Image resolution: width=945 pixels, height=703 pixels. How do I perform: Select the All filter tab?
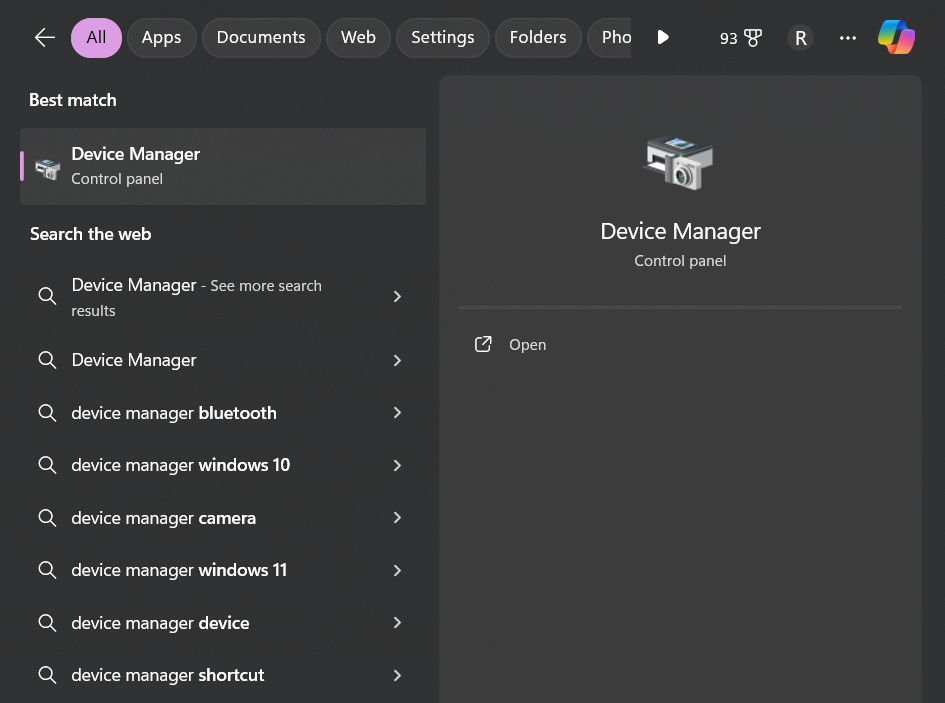[96, 38]
